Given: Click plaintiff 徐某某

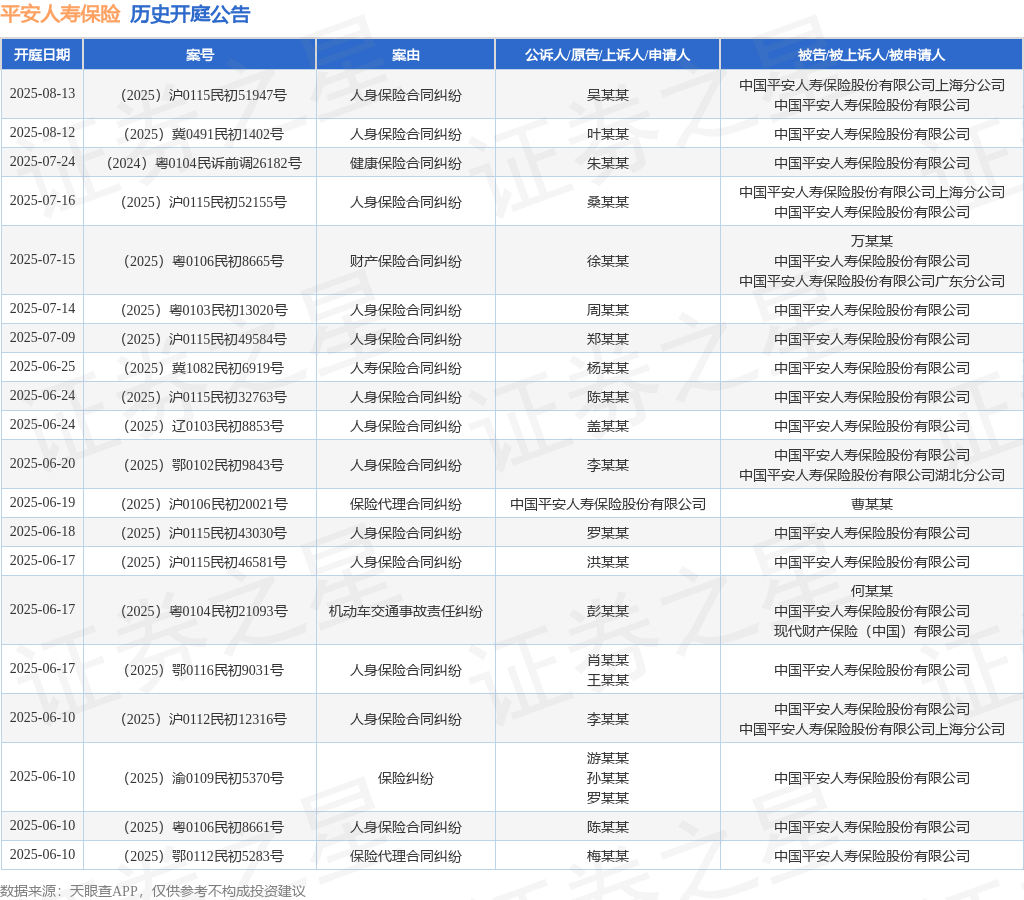Looking at the screenshot, I should click(607, 261).
